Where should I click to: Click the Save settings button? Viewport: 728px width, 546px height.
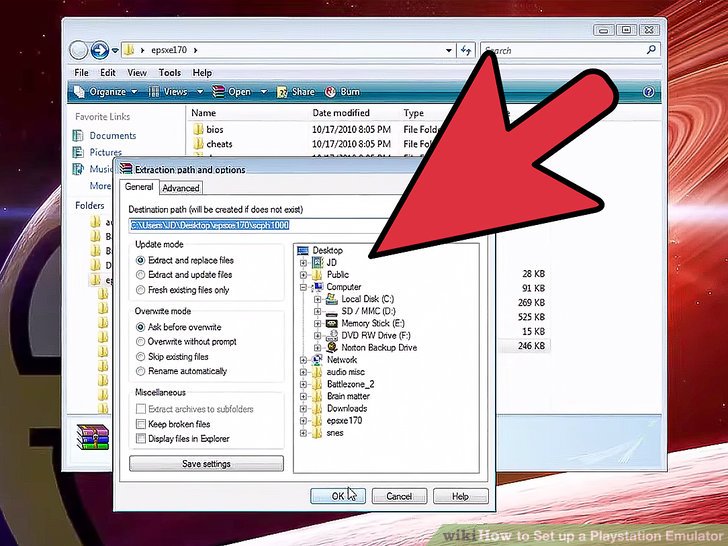click(x=206, y=464)
